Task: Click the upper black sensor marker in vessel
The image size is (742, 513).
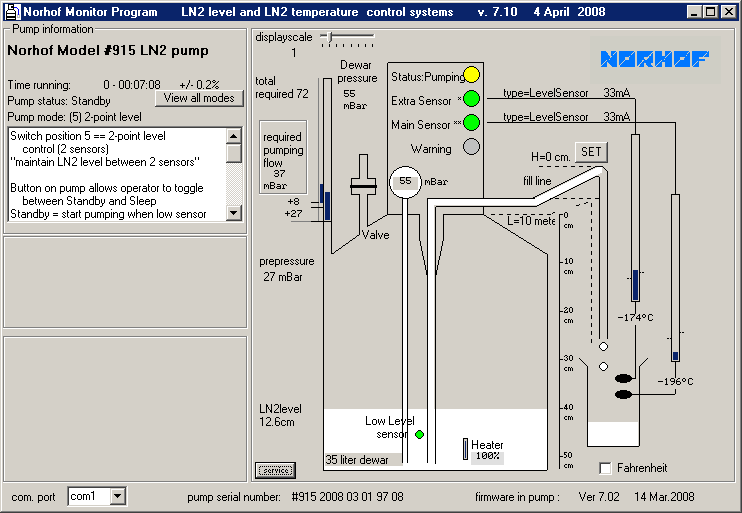Action: click(624, 378)
